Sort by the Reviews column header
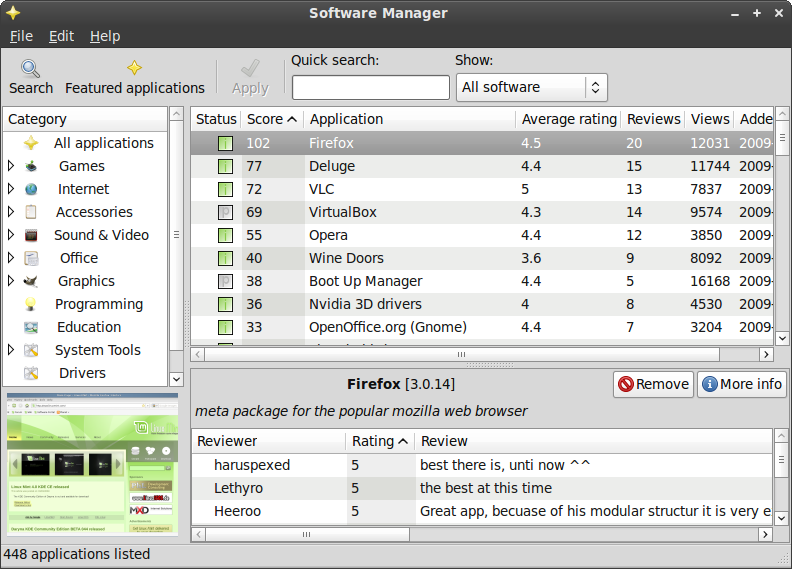The width and height of the screenshot is (792, 569). [653, 119]
